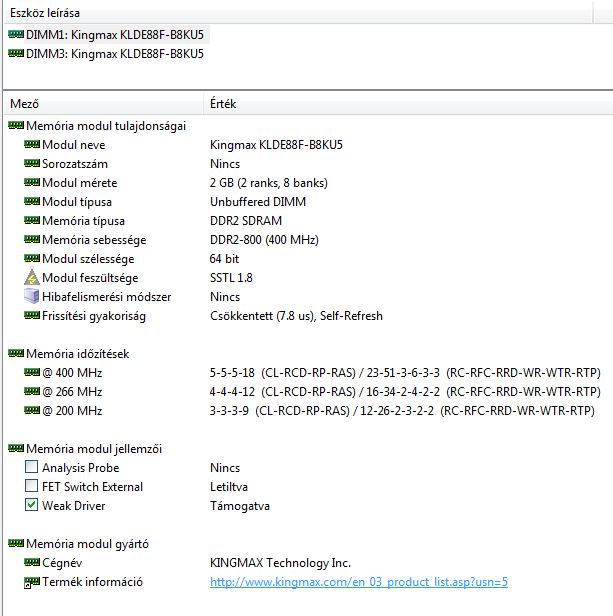613x616 pixels.
Task: Click icon beside Memória modul jellemzői
Action: (x=16, y=448)
